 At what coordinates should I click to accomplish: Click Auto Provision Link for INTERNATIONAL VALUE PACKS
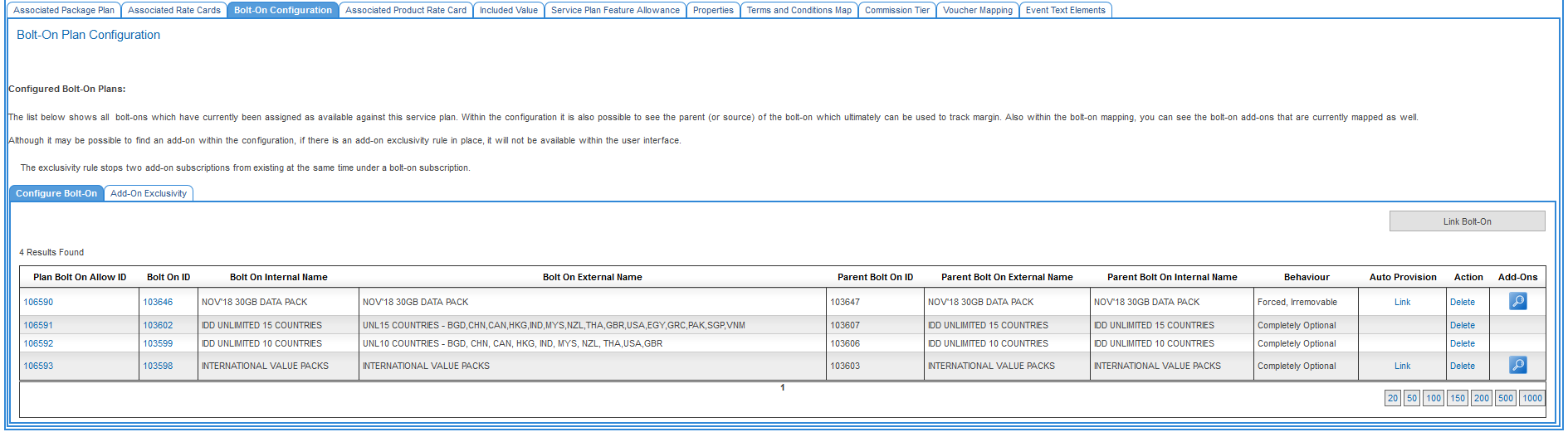(1402, 366)
